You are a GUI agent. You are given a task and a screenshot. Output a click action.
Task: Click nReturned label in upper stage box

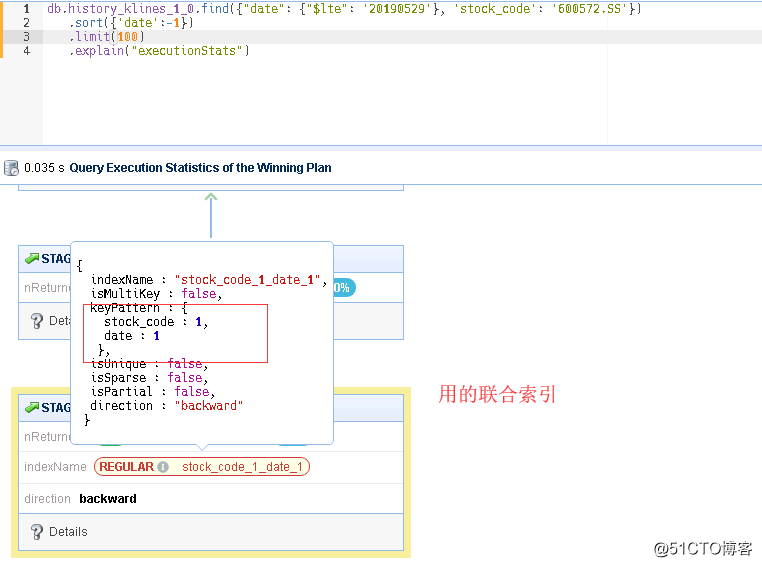coord(47,288)
